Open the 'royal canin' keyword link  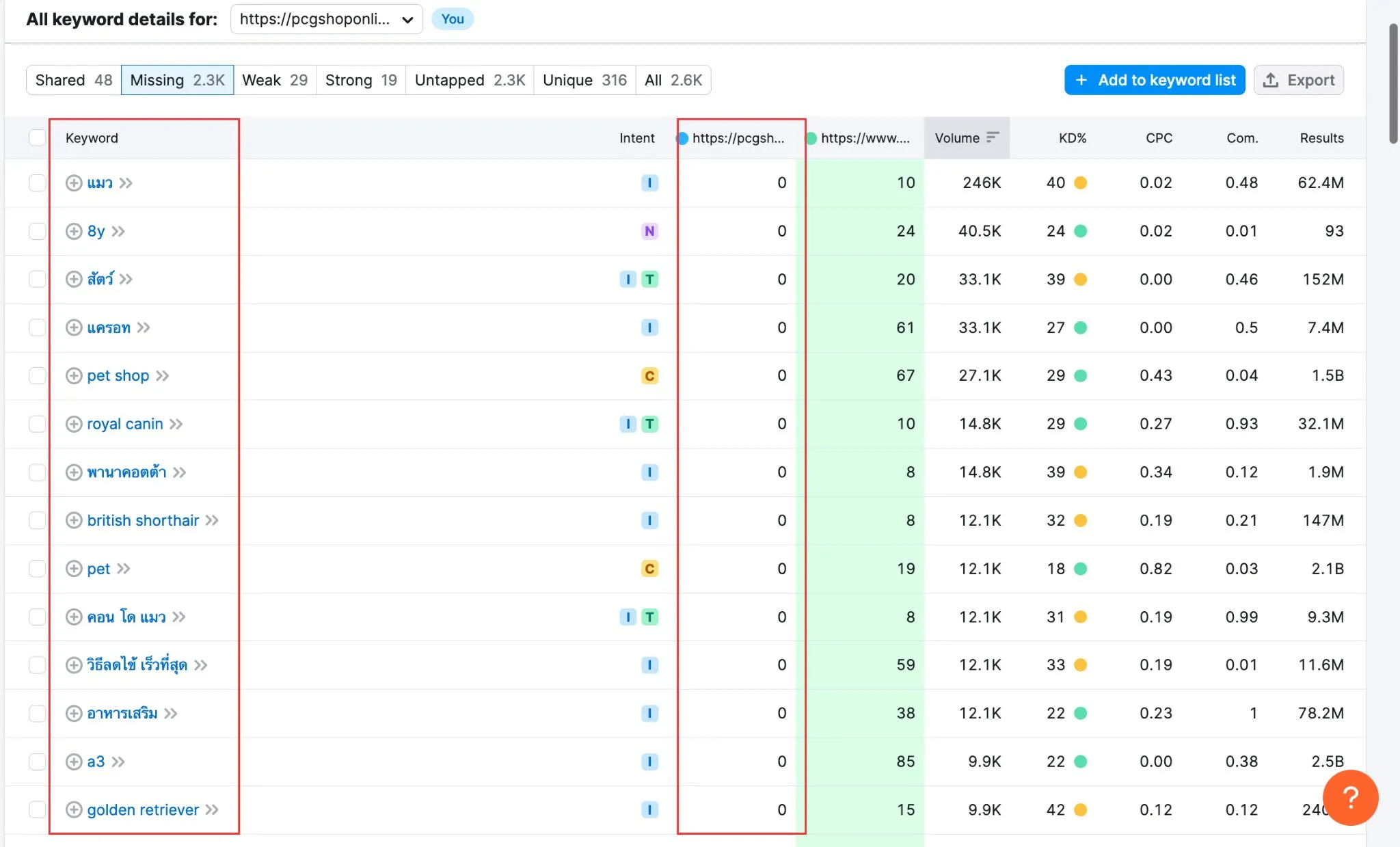[125, 424]
